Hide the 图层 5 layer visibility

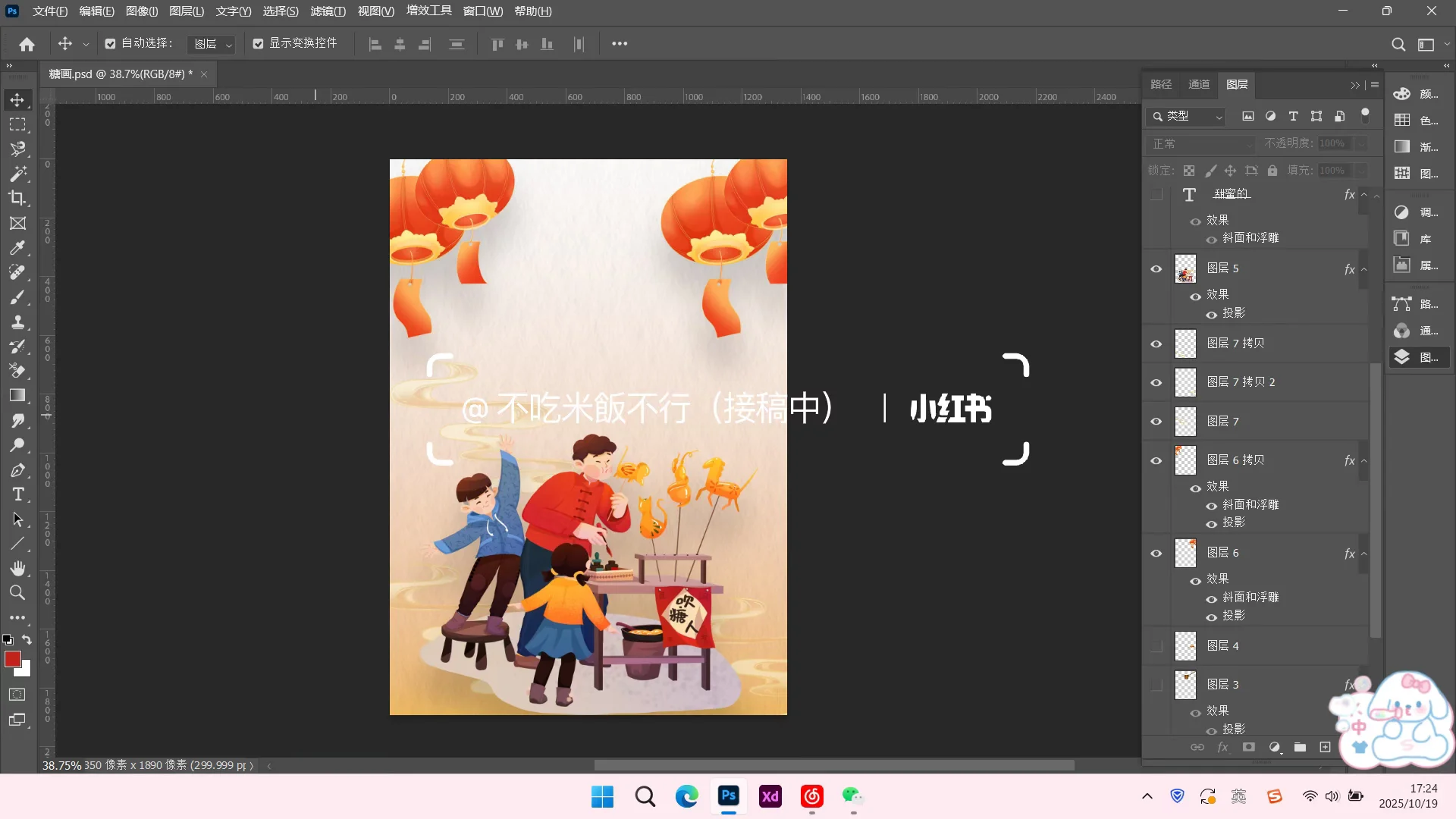[1156, 268]
